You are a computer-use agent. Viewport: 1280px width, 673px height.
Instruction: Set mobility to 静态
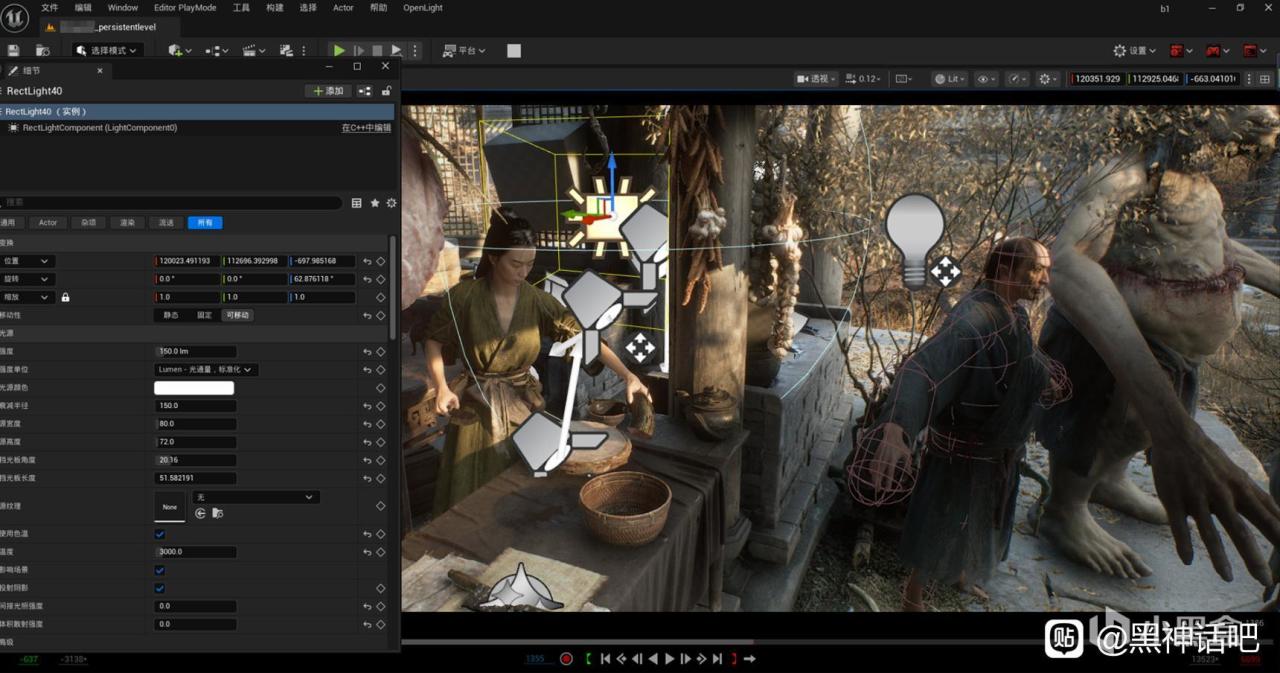click(172, 315)
